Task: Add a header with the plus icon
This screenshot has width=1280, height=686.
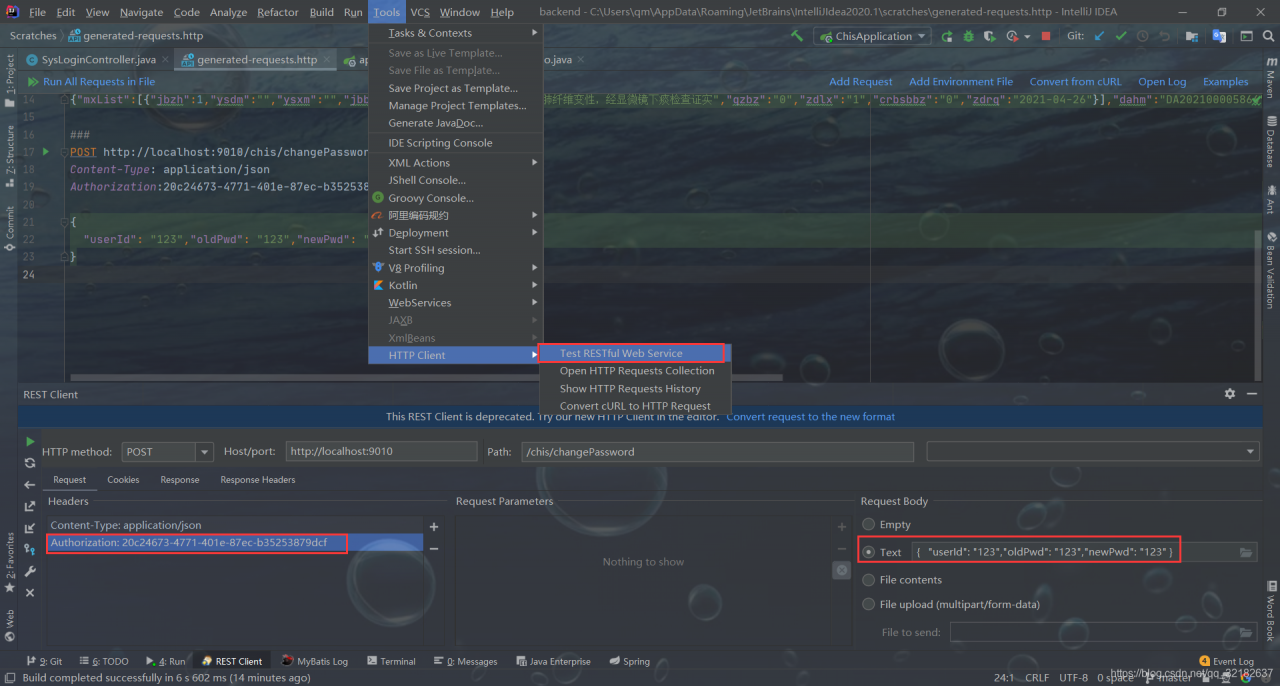Action: coord(434,527)
